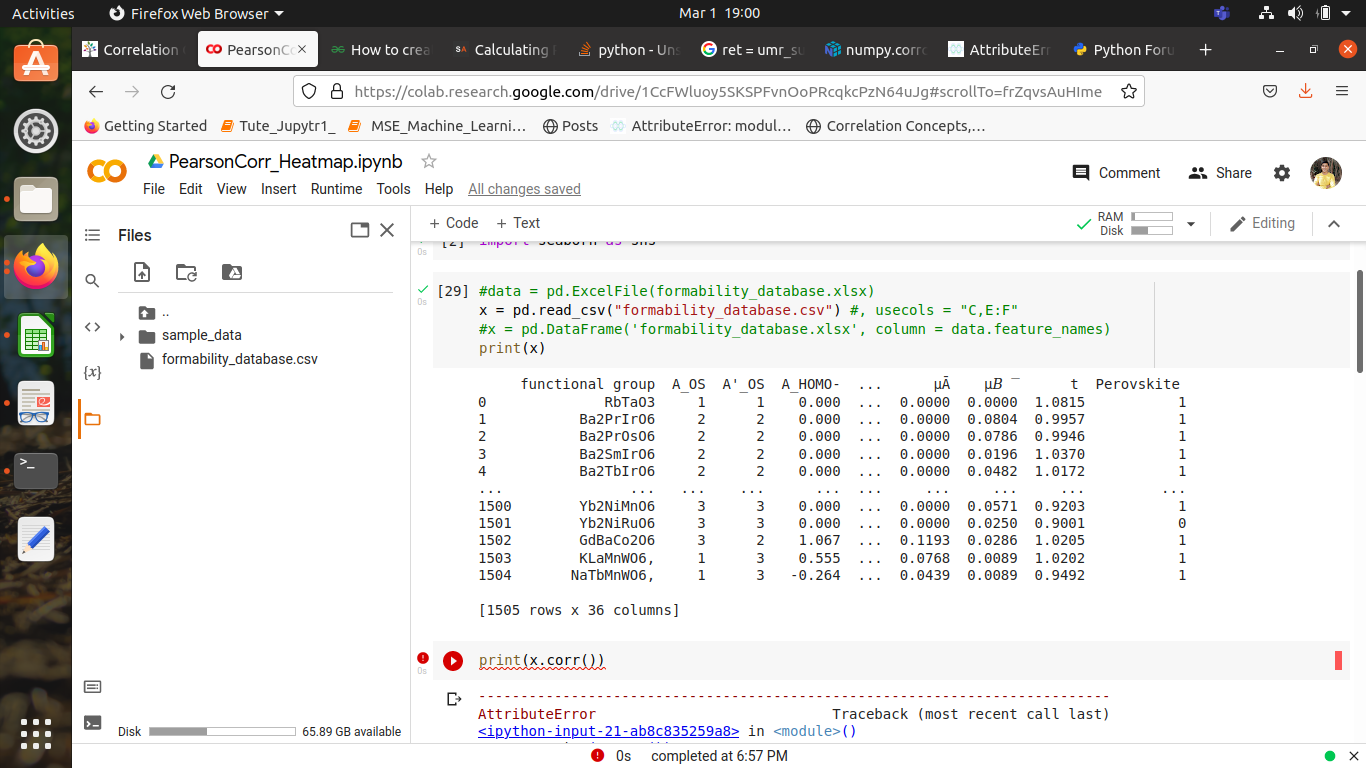This screenshot has width=1366, height=768.
Task: Open the table of contents sidebar
Action: pos(92,235)
